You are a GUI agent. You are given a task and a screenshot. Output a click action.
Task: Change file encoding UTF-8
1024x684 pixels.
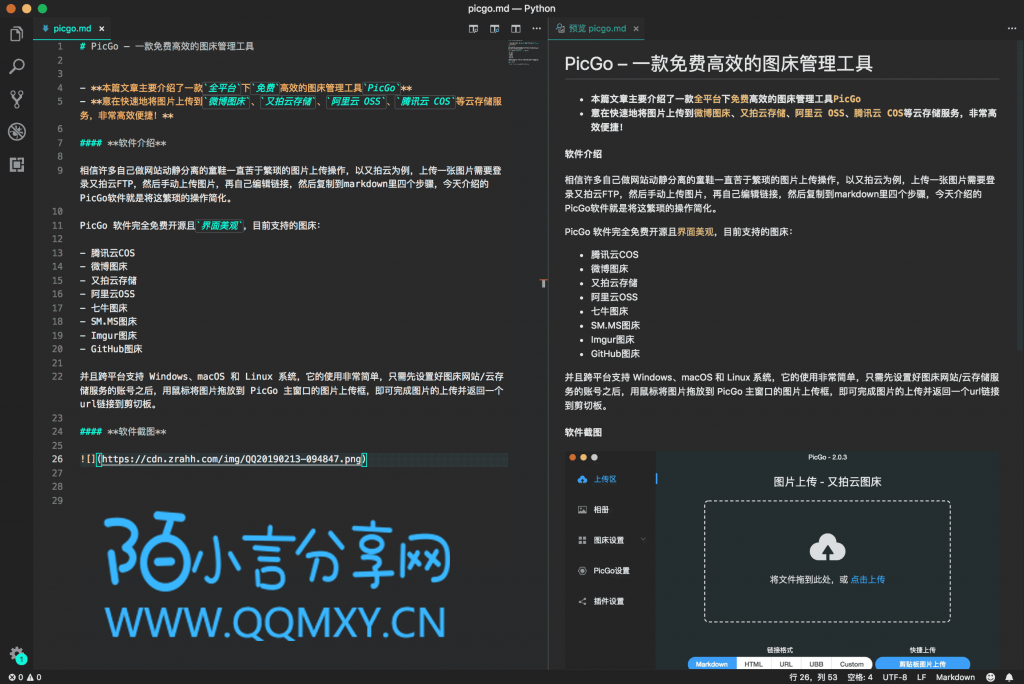[895, 677]
